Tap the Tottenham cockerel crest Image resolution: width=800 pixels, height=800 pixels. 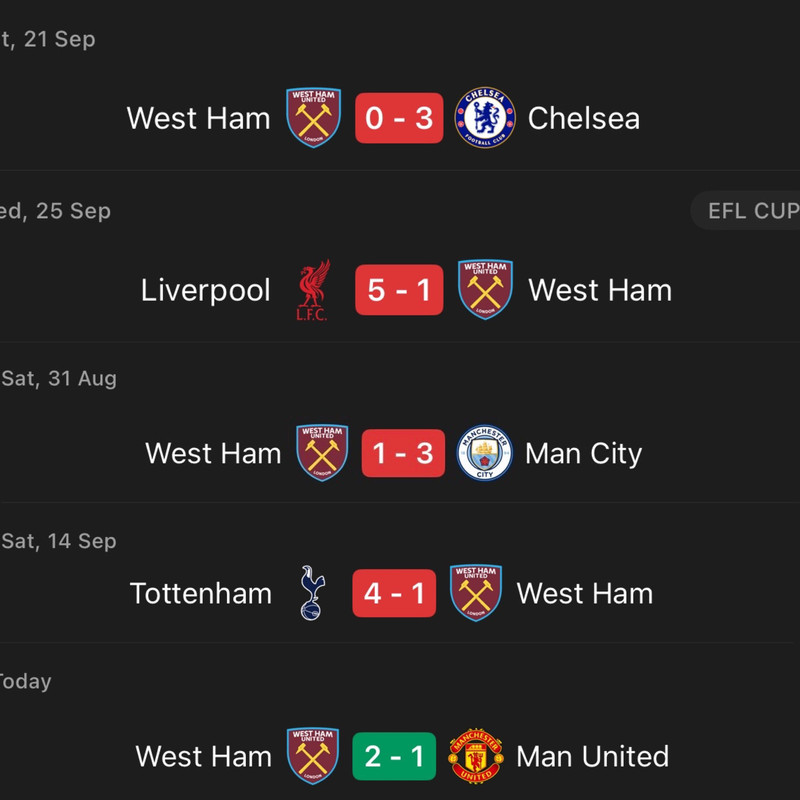[x=312, y=593]
